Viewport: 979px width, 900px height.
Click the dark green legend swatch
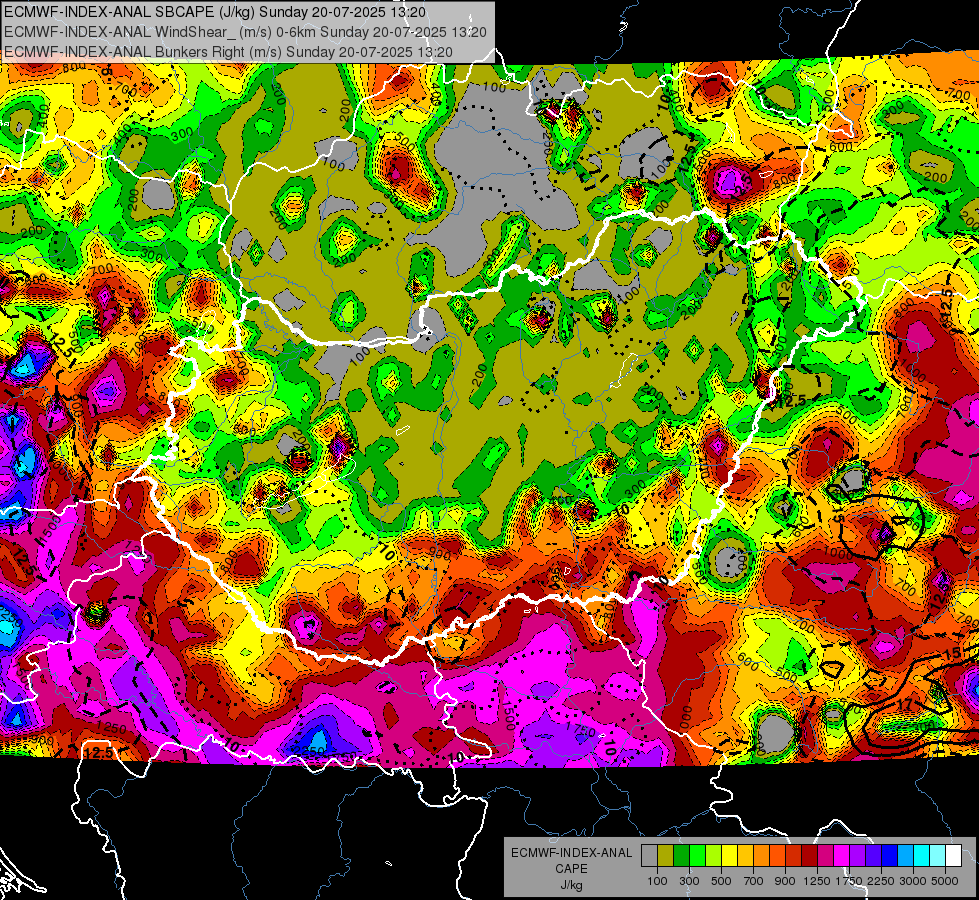[x=681, y=856]
